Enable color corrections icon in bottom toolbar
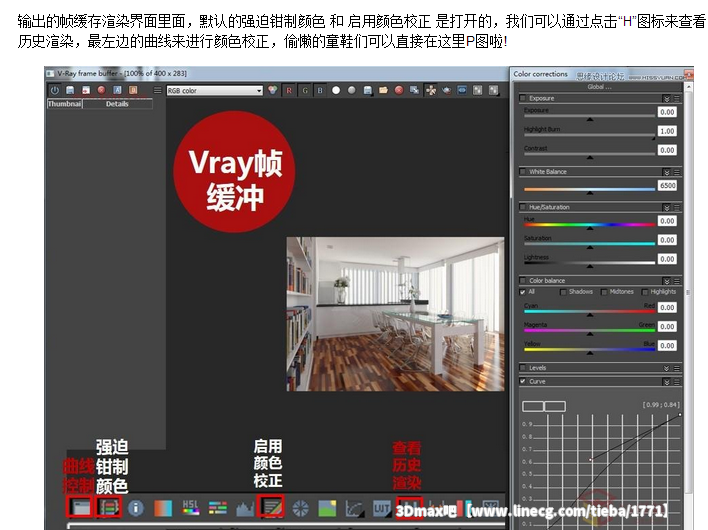The image size is (708, 530). 271,507
